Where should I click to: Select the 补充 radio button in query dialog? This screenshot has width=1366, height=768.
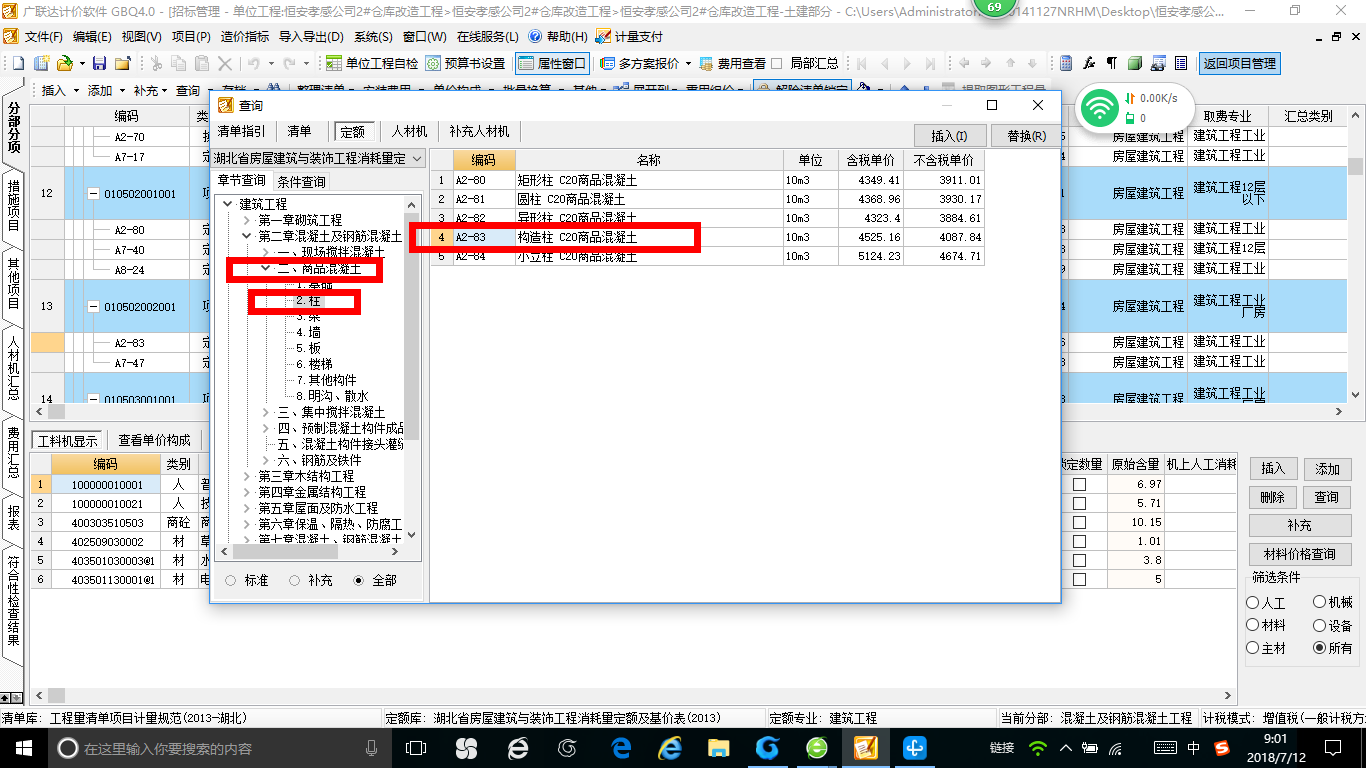coord(295,580)
